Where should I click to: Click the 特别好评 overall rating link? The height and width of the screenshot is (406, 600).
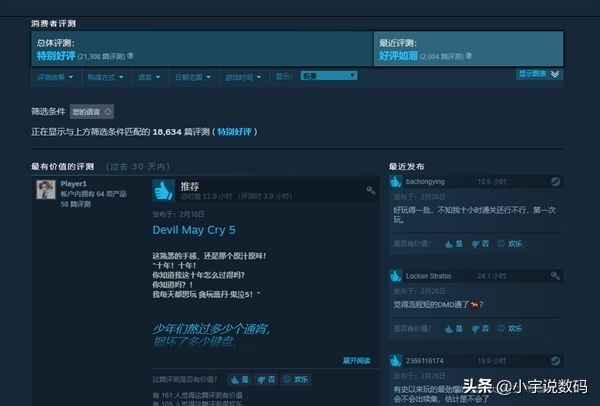coord(56,56)
